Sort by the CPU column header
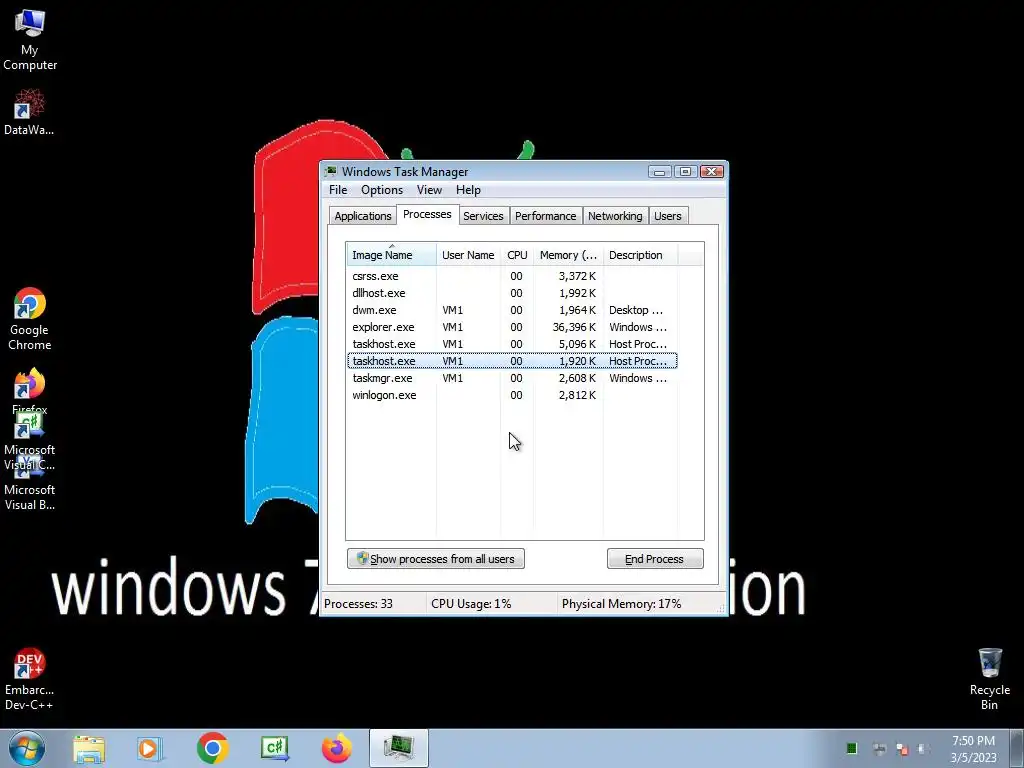The width and height of the screenshot is (1024, 768). pyautogui.click(x=517, y=255)
